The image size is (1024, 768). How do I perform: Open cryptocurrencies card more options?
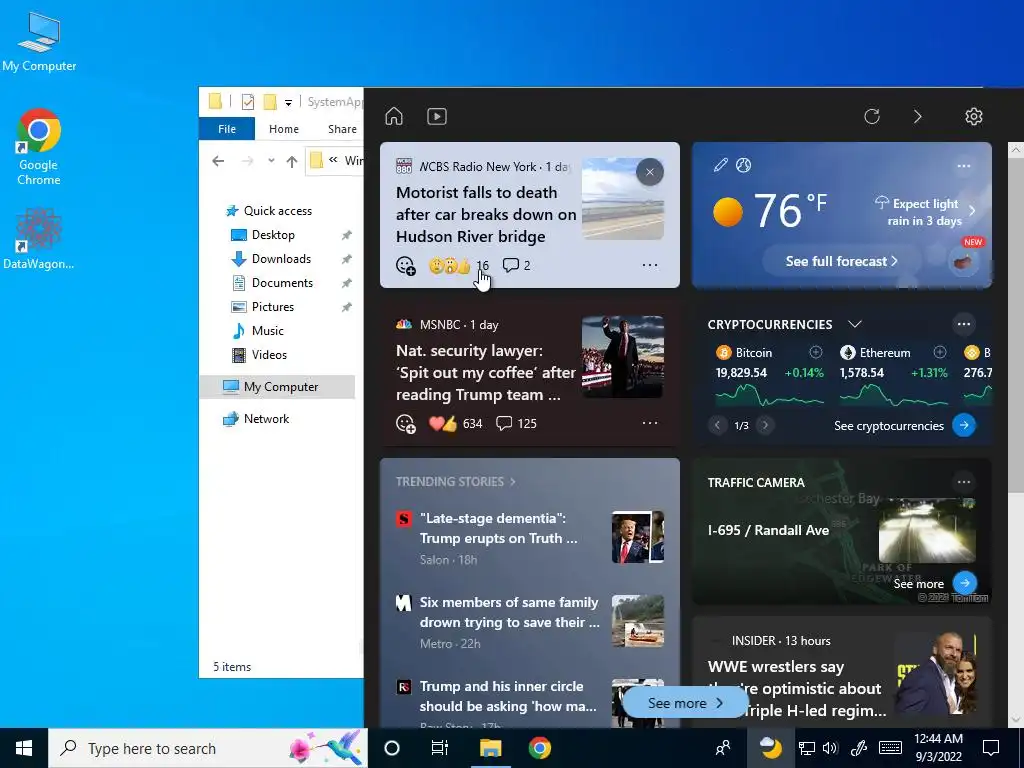tap(964, 324)
